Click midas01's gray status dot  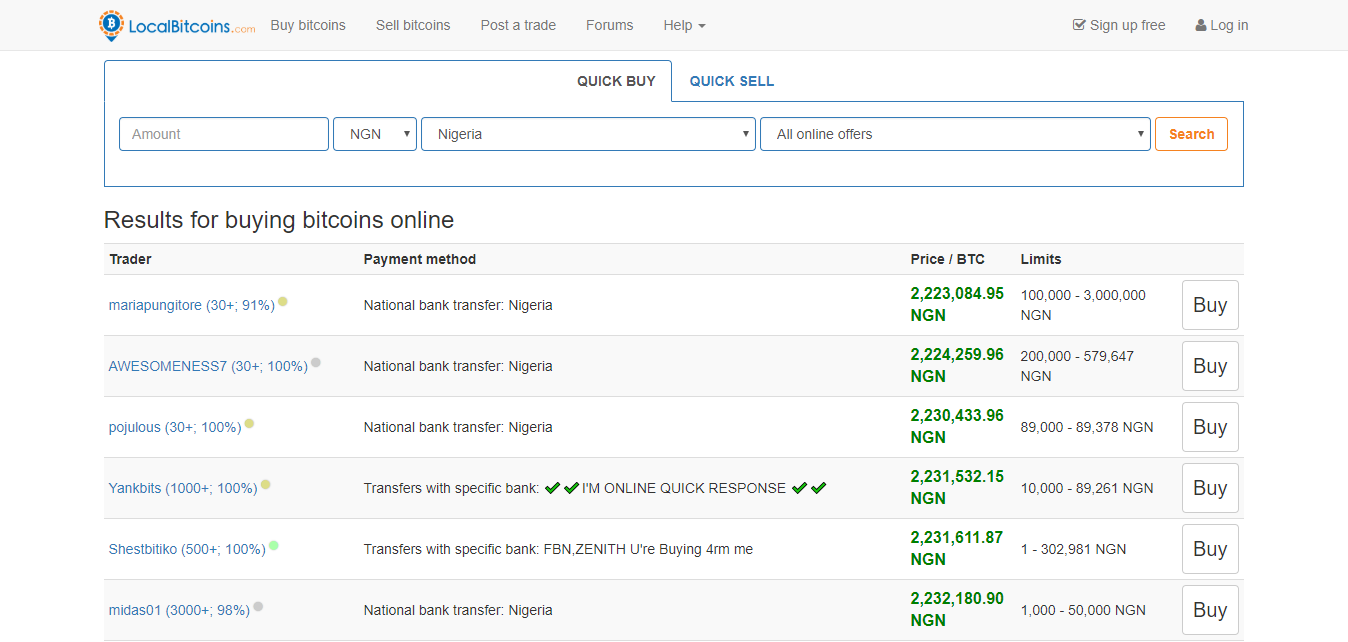pyautogui.click(x=258, y=606)
